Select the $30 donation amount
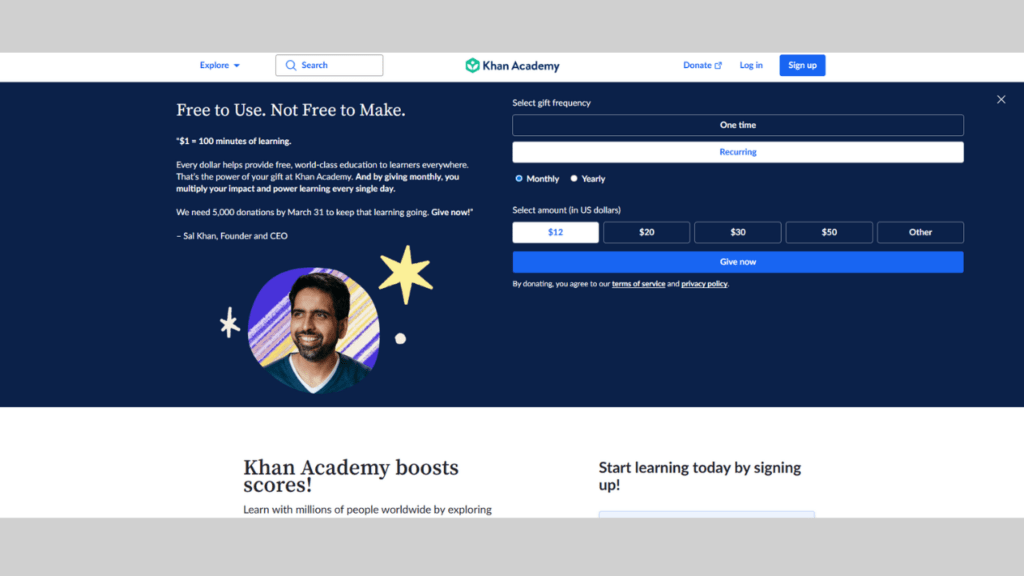The image size is (1024, 576). pyautogui.click(x=738, y=232)
